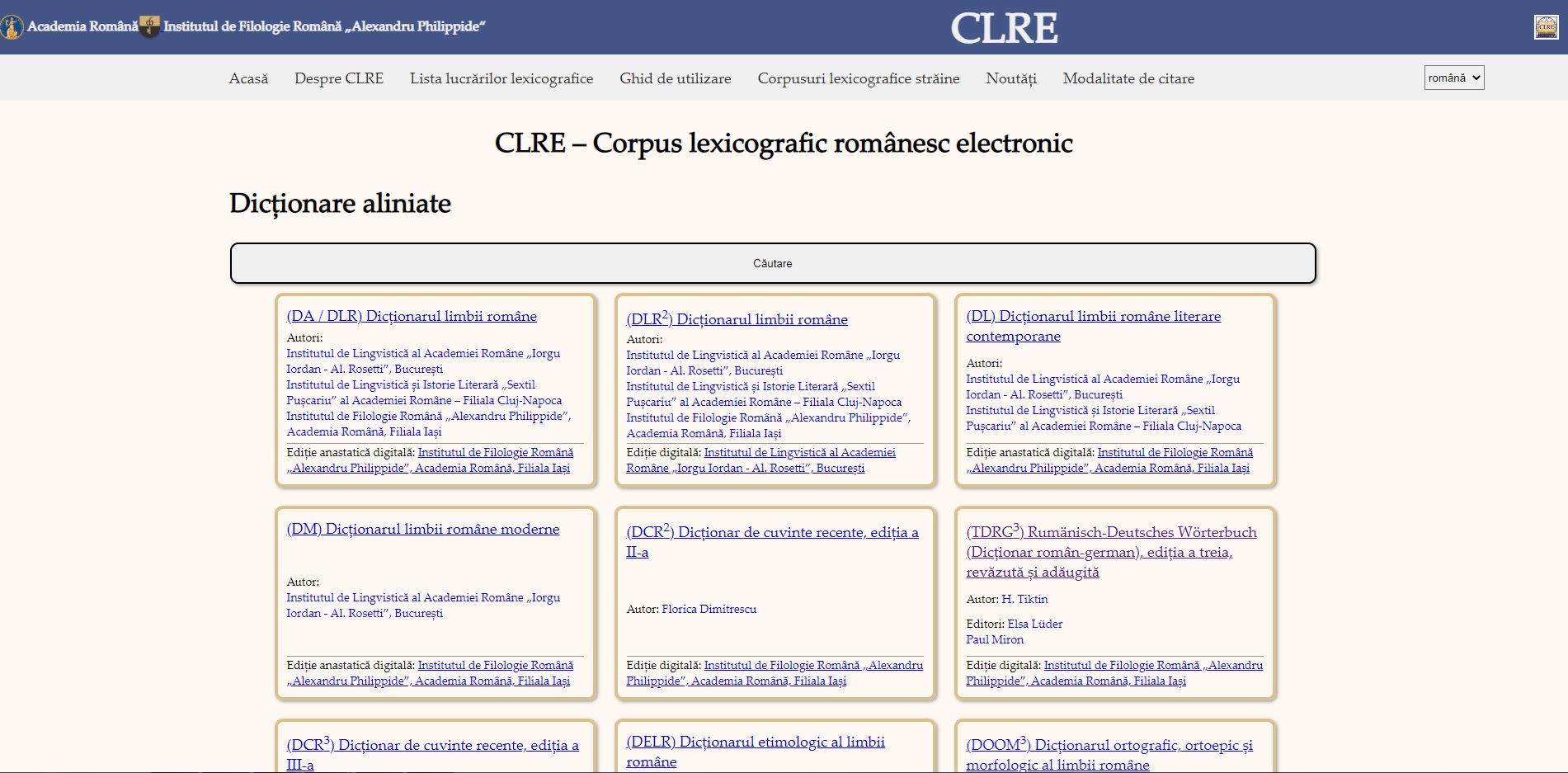1568x773 pixels.
Task: Open the CLRE header title
Action: coord(1004,28)
